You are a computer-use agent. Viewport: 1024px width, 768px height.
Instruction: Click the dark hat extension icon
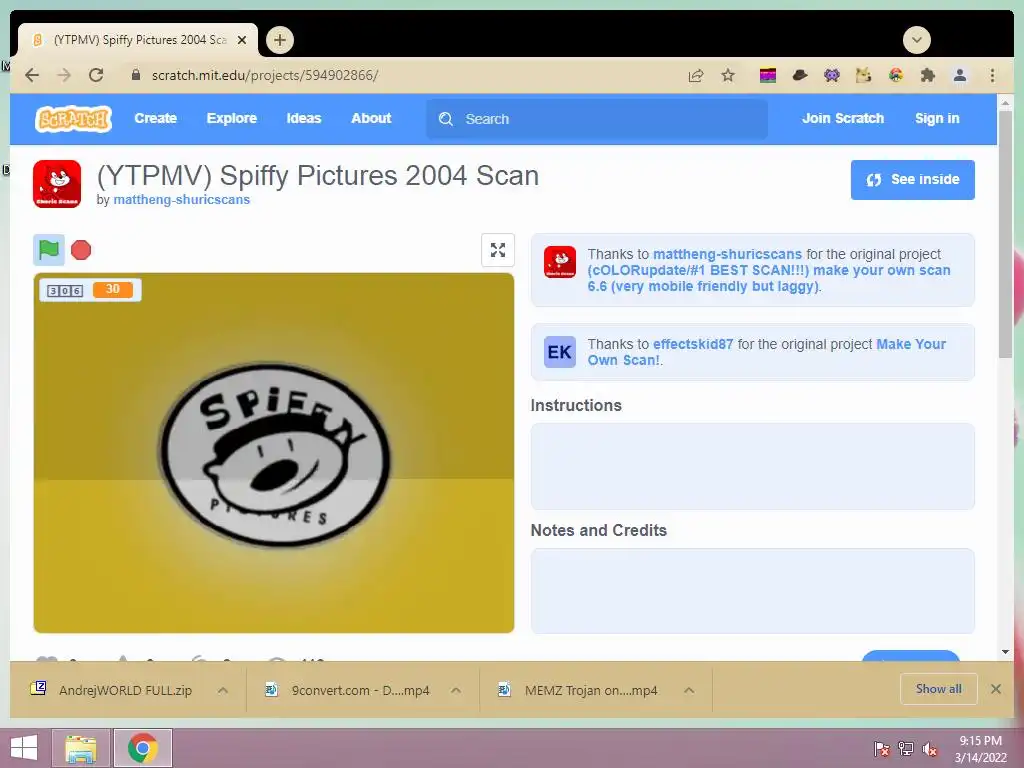point(800,76)
